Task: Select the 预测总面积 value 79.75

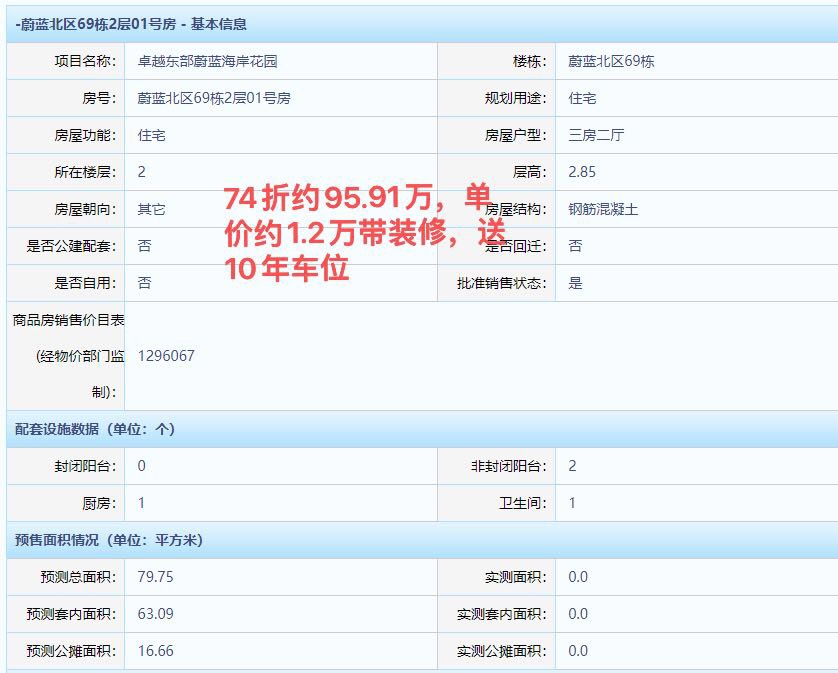Action: (156, 577)
